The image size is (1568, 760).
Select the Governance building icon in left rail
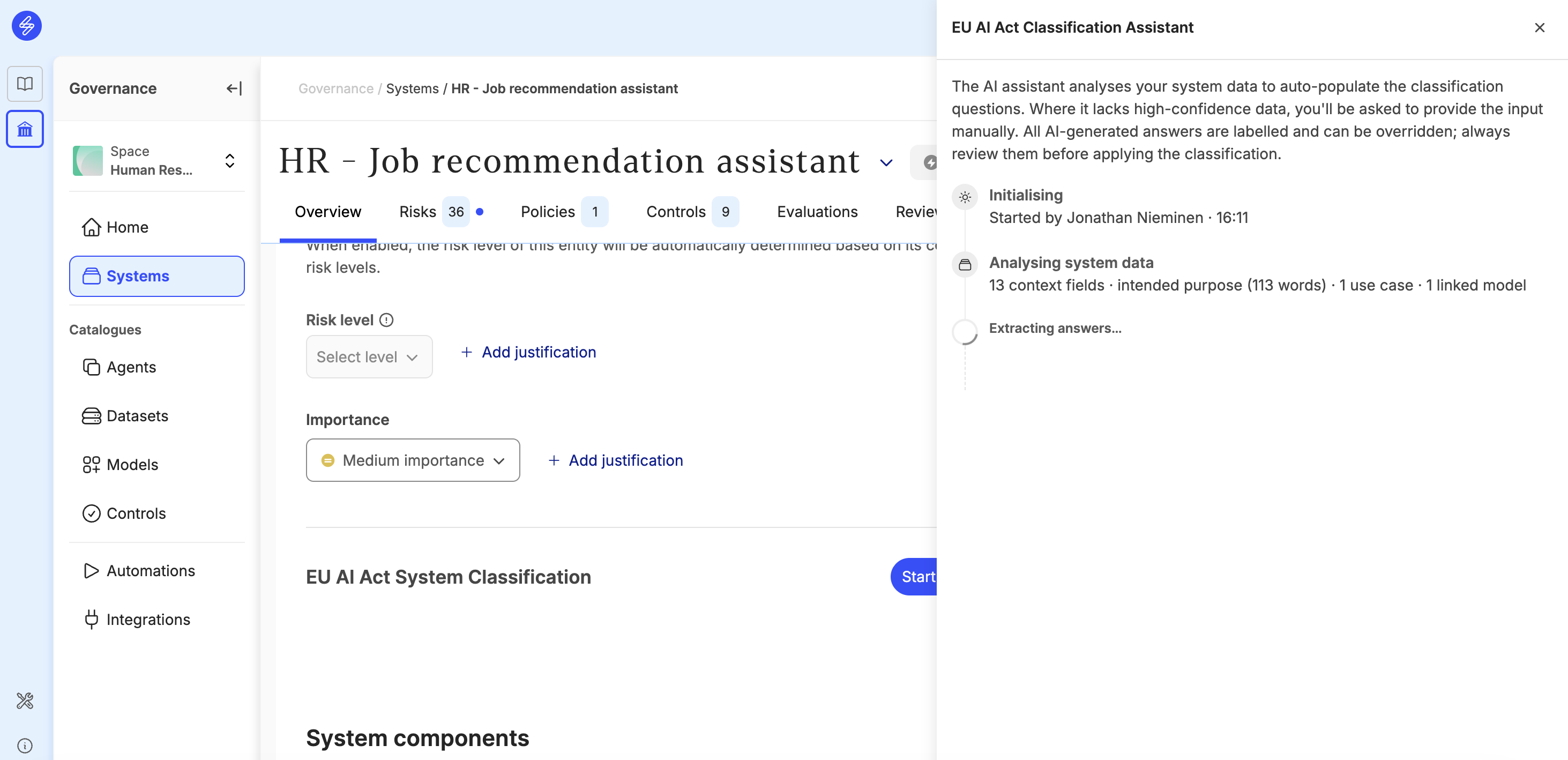coord(25,129)
